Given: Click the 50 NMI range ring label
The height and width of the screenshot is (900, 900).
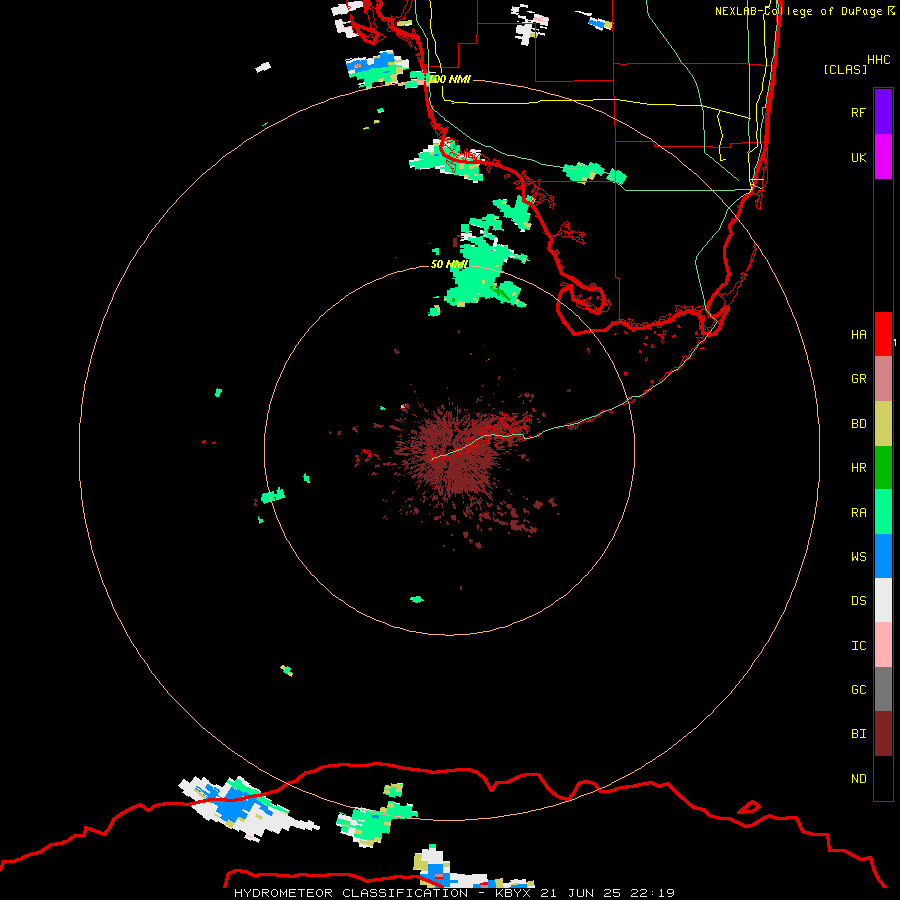Looking at the screenshot, I should coord(449,264).
